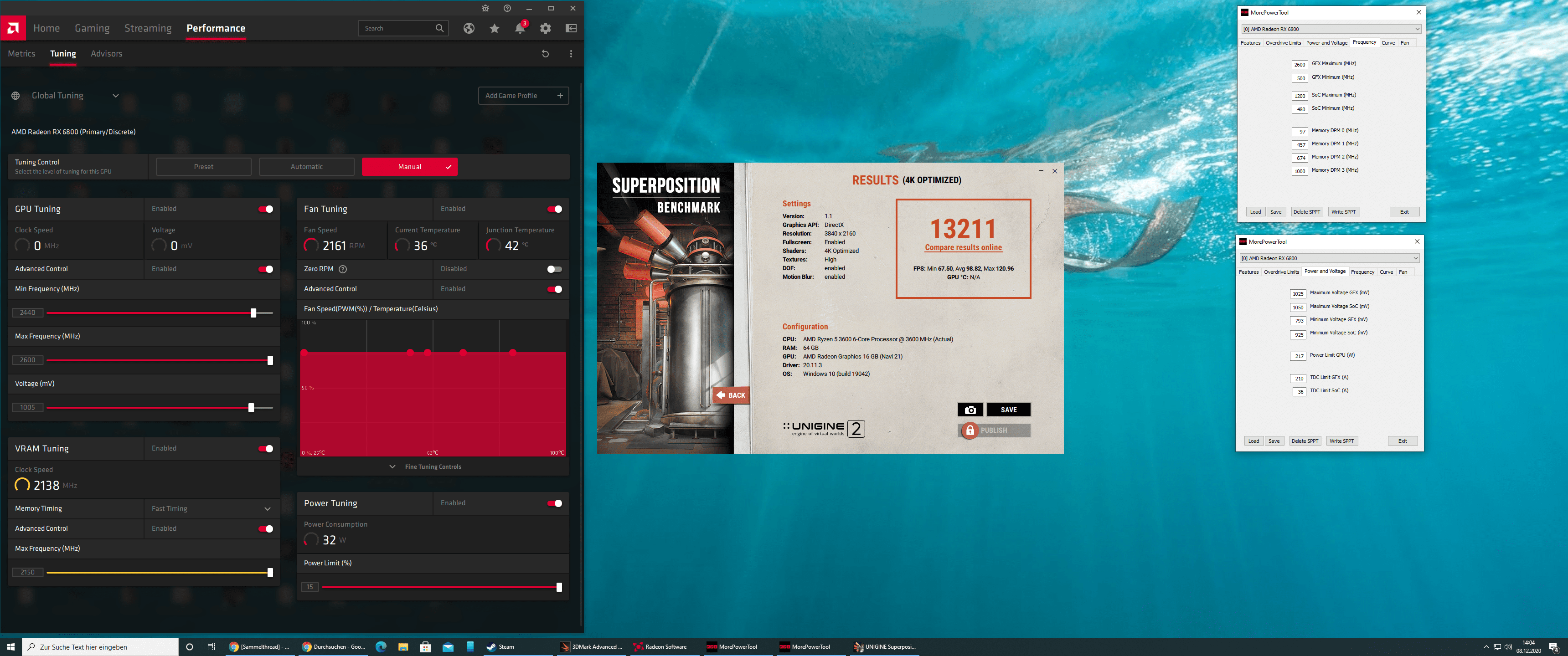The width and height of the screenshot is (1568, 656).
Task: Open the Gaming tab
Action: [x=92, y=28]
